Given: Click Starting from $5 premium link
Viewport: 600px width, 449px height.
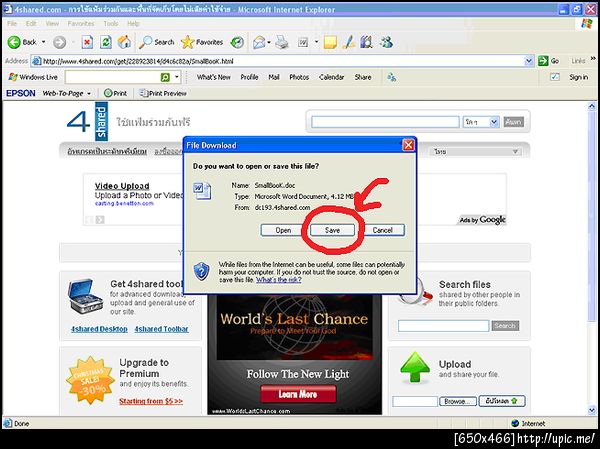Looking at the screenshot, I should tap(151, 401).
